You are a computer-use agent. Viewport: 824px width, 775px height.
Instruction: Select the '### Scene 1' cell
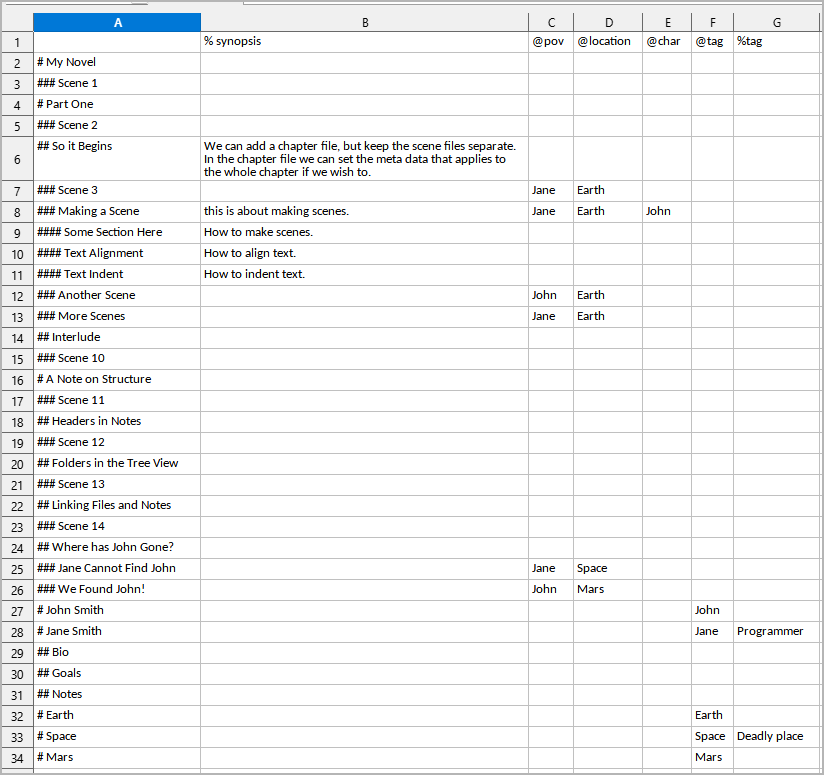[117, 84]
